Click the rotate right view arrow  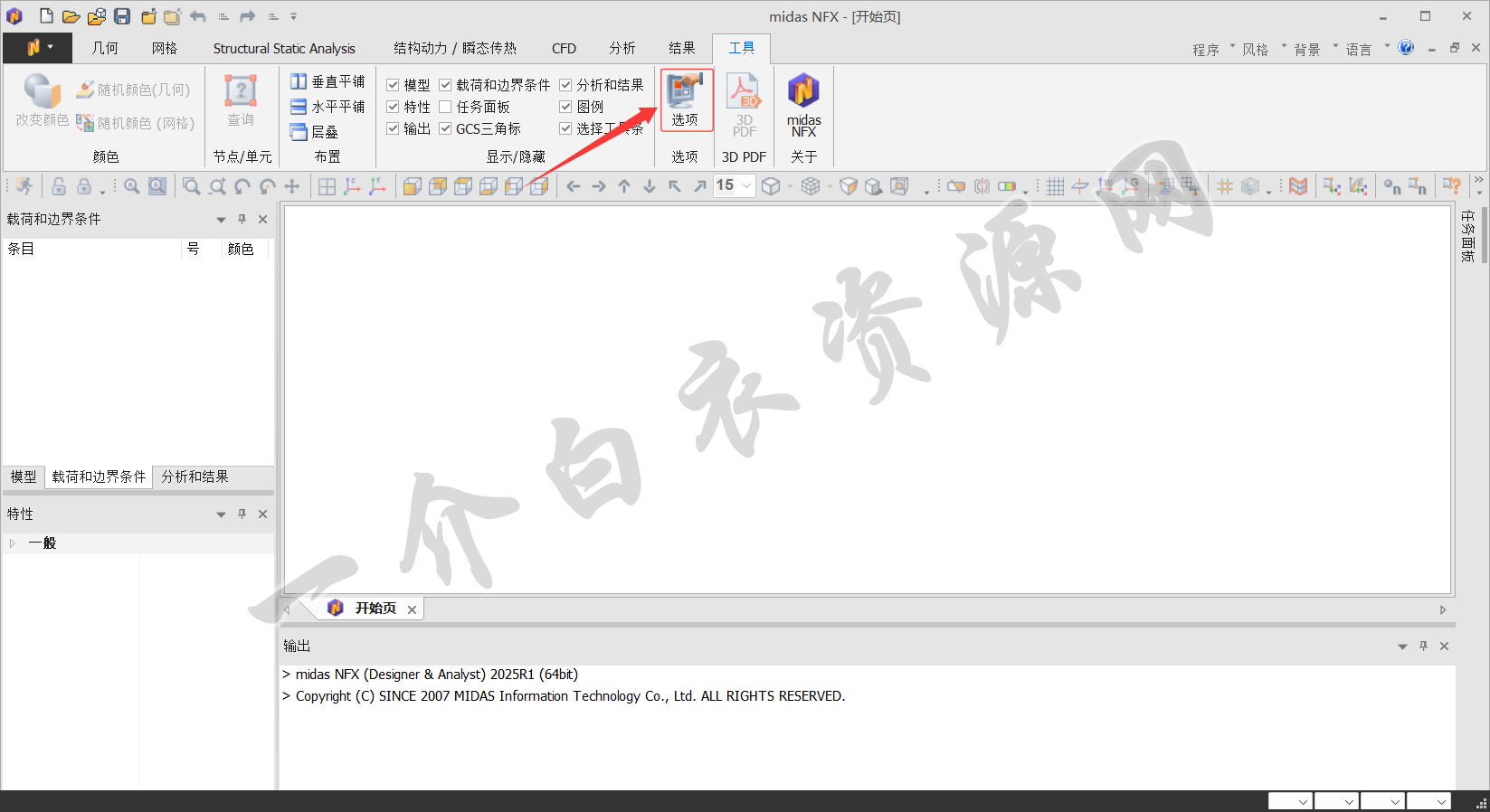tap(599, 186)
